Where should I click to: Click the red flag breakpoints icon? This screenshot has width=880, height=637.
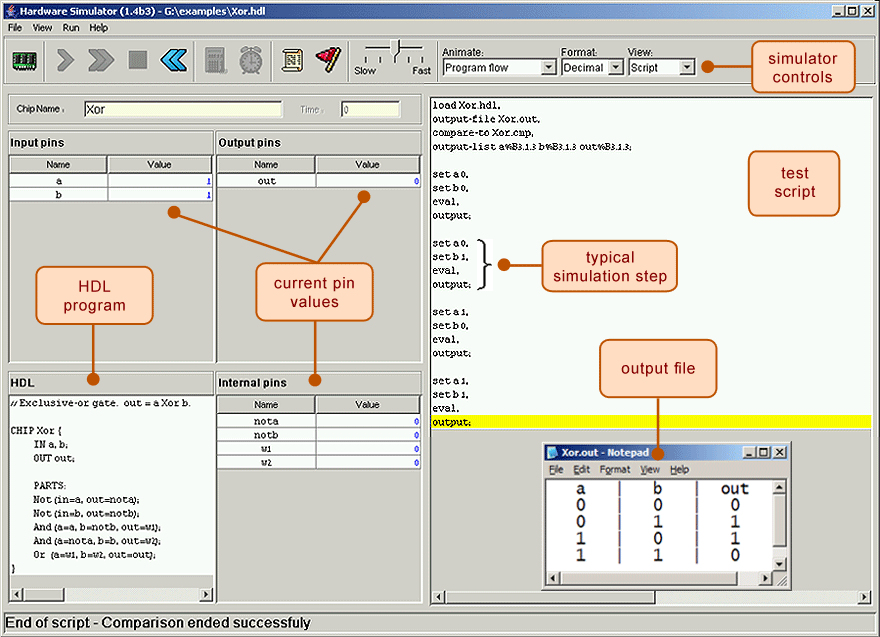point(328,61)
